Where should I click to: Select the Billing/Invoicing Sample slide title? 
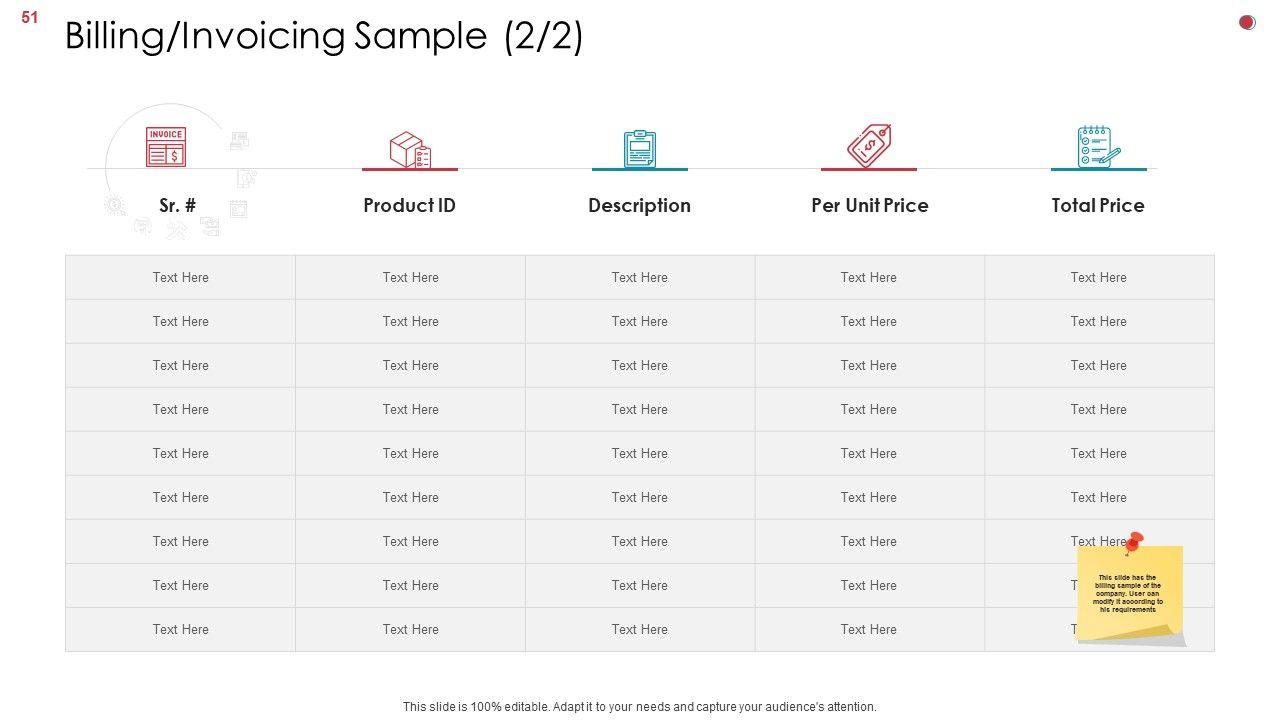[x=324, y=37]
